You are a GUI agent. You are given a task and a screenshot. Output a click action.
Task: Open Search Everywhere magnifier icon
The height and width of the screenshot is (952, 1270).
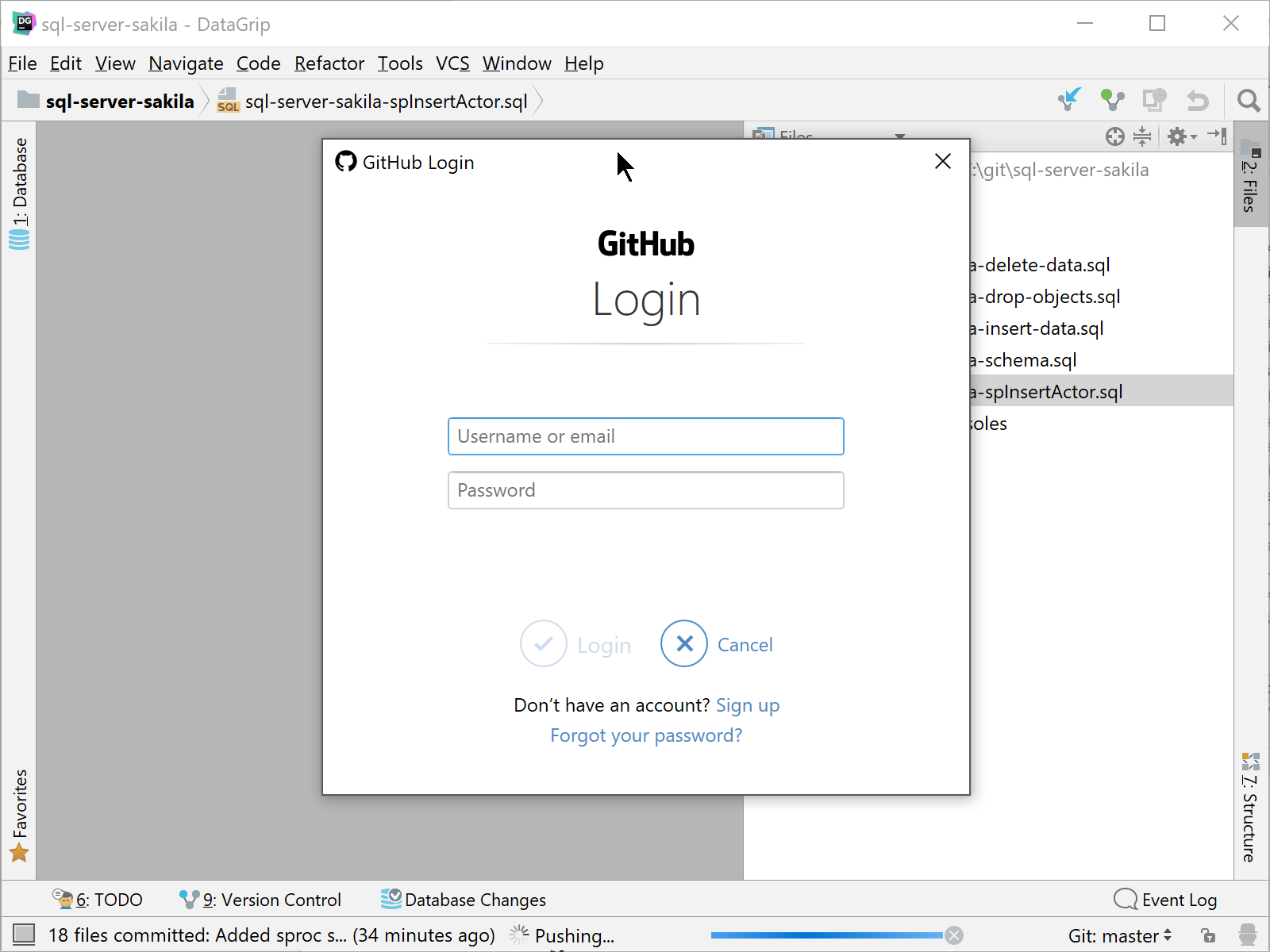pyautogui.click(x=1249, y=101)
